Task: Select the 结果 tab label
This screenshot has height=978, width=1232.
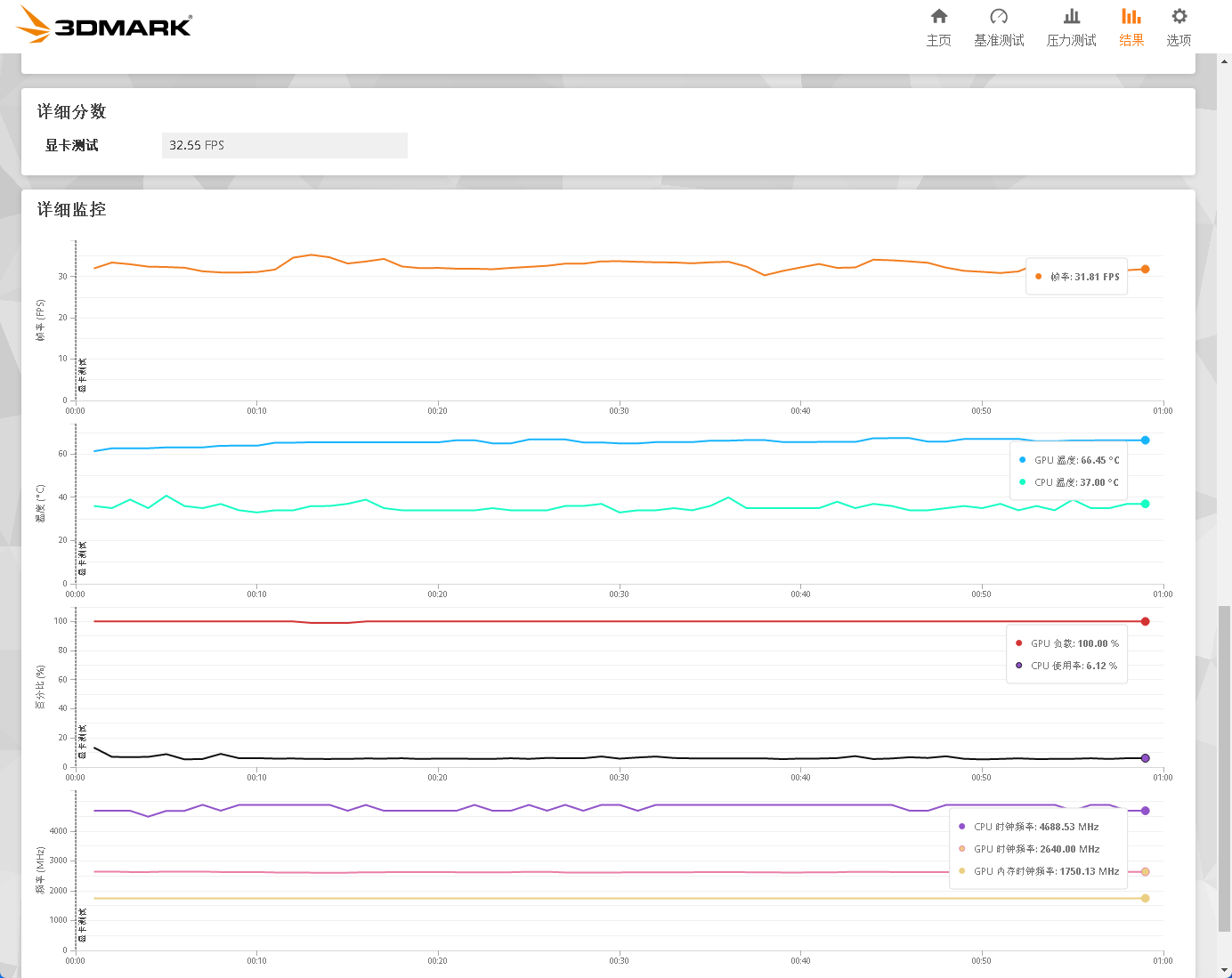Action: [x=1131, y=40]
